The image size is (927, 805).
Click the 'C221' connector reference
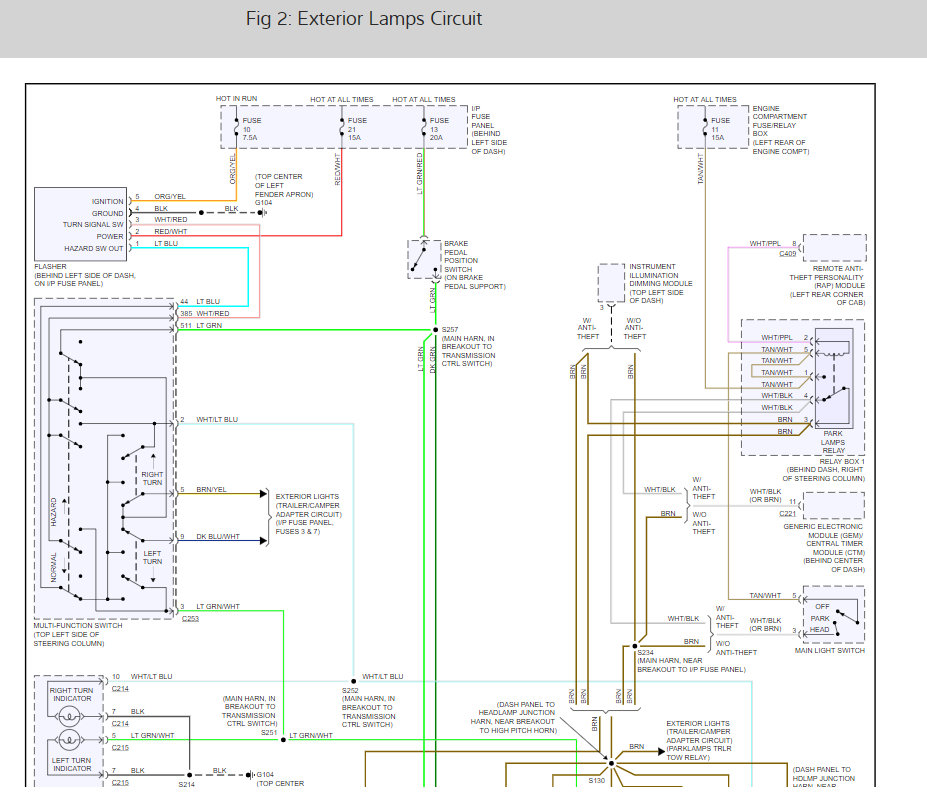(x=787, y=514)
